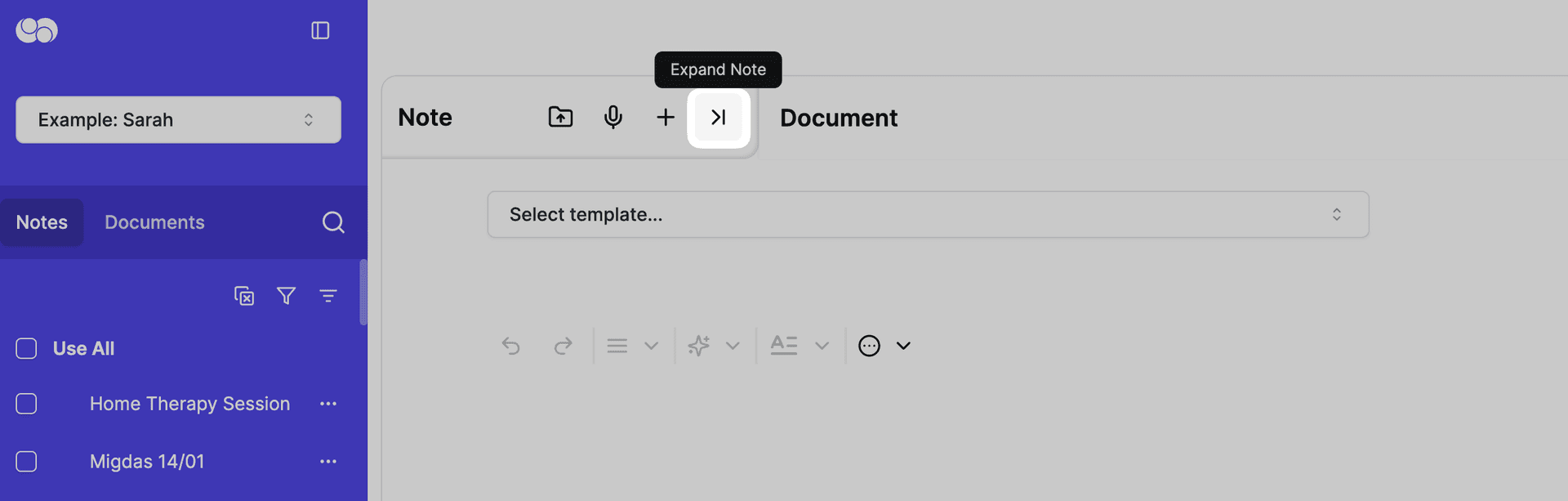Click the upload folder icon beside Note
The width and height of the screenshot is (1568, 501).
560,117
